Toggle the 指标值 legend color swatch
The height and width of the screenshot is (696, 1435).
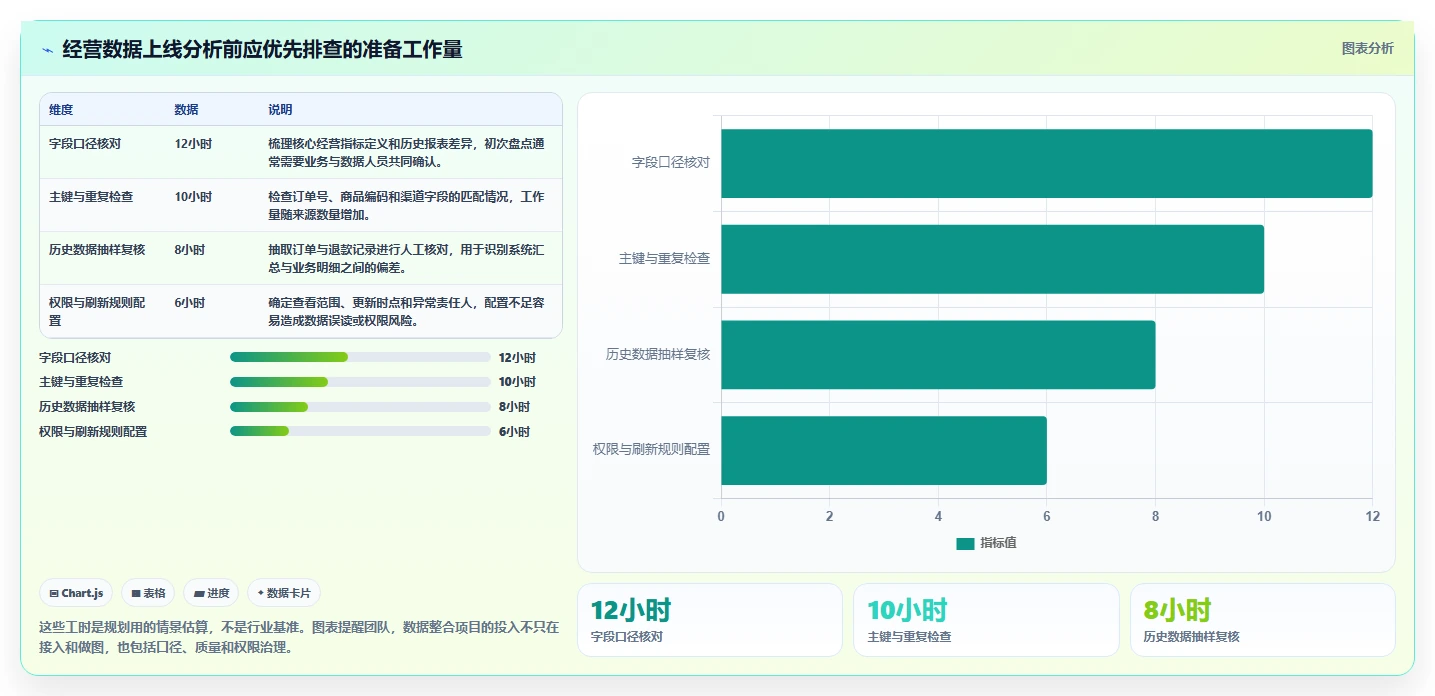pos(965,543)
